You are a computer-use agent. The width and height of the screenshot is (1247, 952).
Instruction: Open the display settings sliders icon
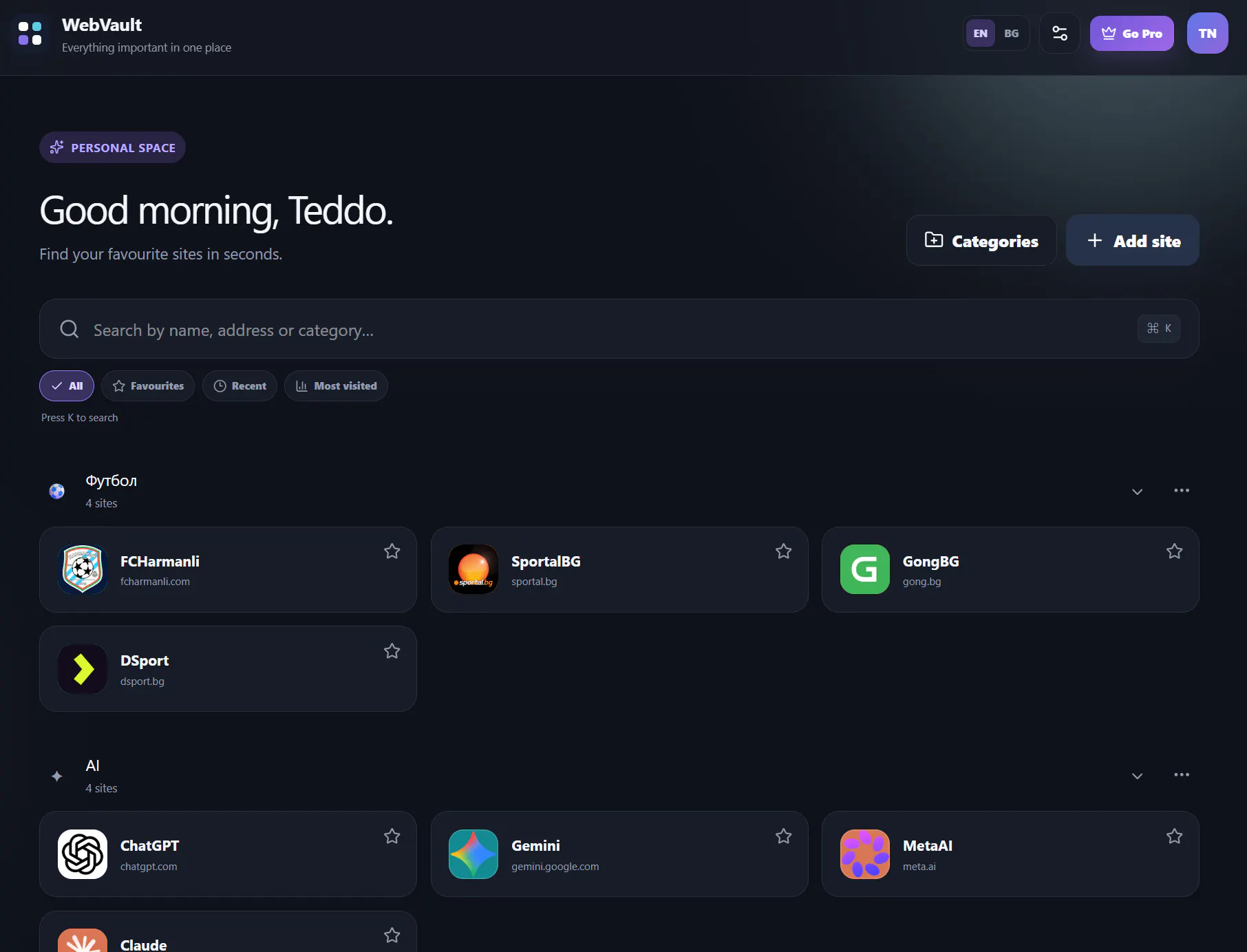pos(1059,33)
